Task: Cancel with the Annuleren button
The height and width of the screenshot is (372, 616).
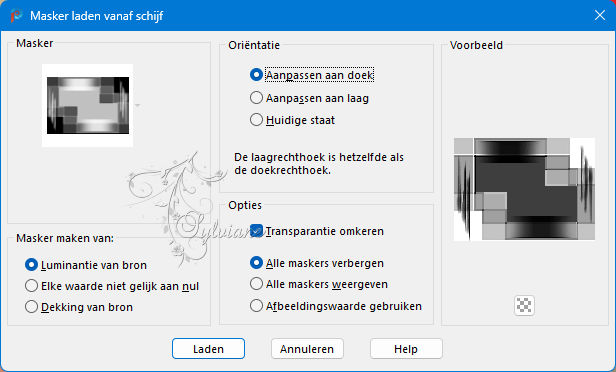Action: (x=307, y=349)
